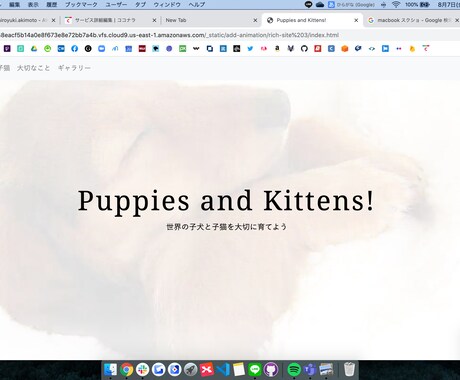Open the Amazon bookmark icon
The height and width of the screenshot is (380, 460).
(x=277, y=49)
